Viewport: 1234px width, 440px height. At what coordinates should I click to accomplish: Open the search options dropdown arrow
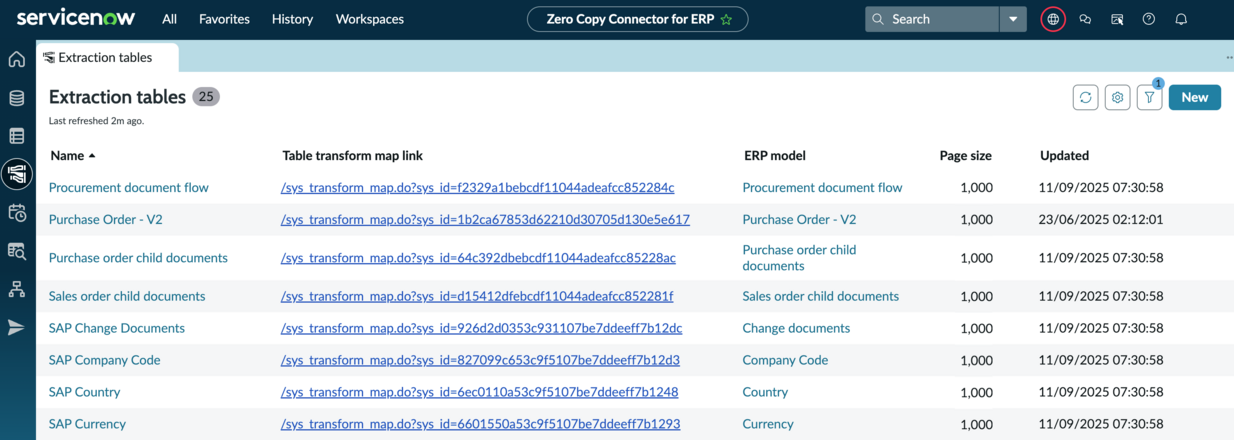pyautogui.click(x=1013, y=19)
